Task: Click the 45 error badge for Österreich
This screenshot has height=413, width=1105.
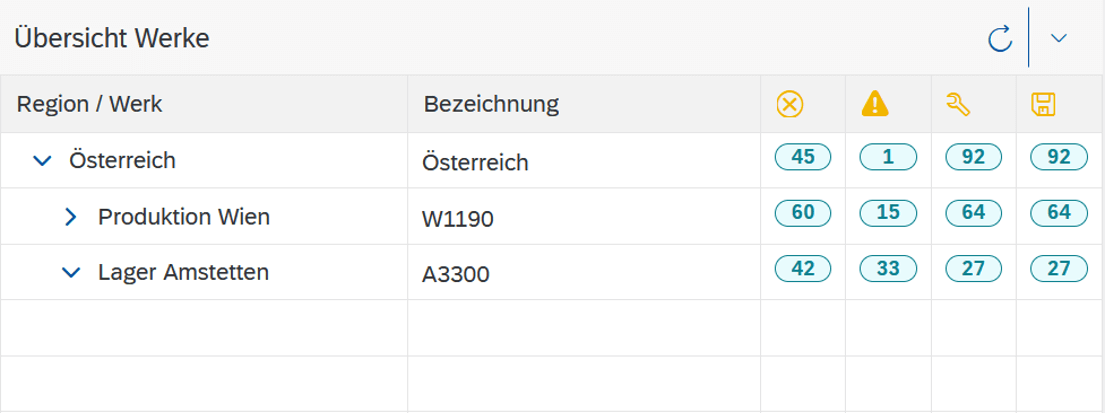Action: coord(803,157)
